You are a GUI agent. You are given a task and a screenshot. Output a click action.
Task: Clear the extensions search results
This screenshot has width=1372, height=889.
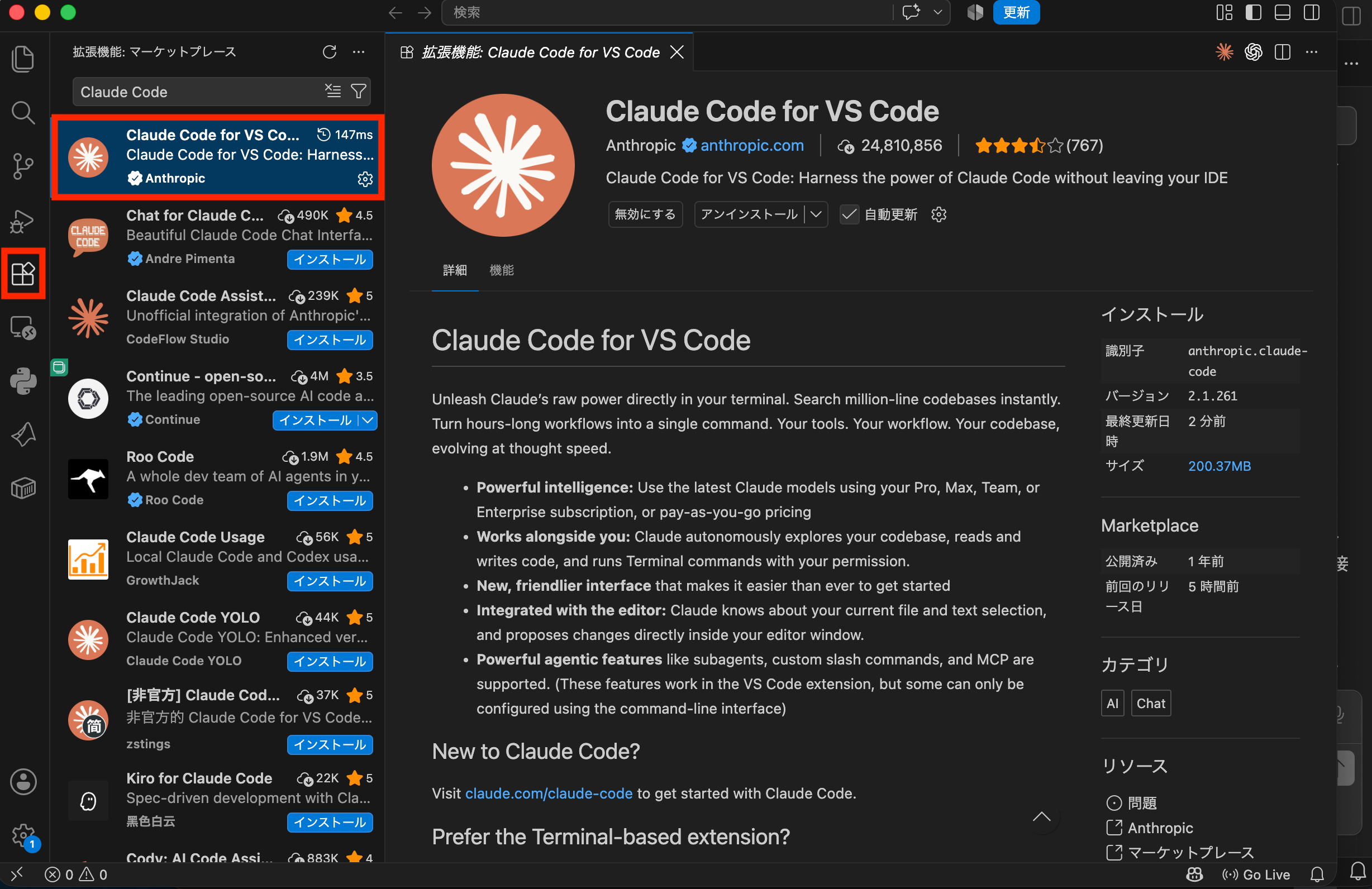(332, 91)
